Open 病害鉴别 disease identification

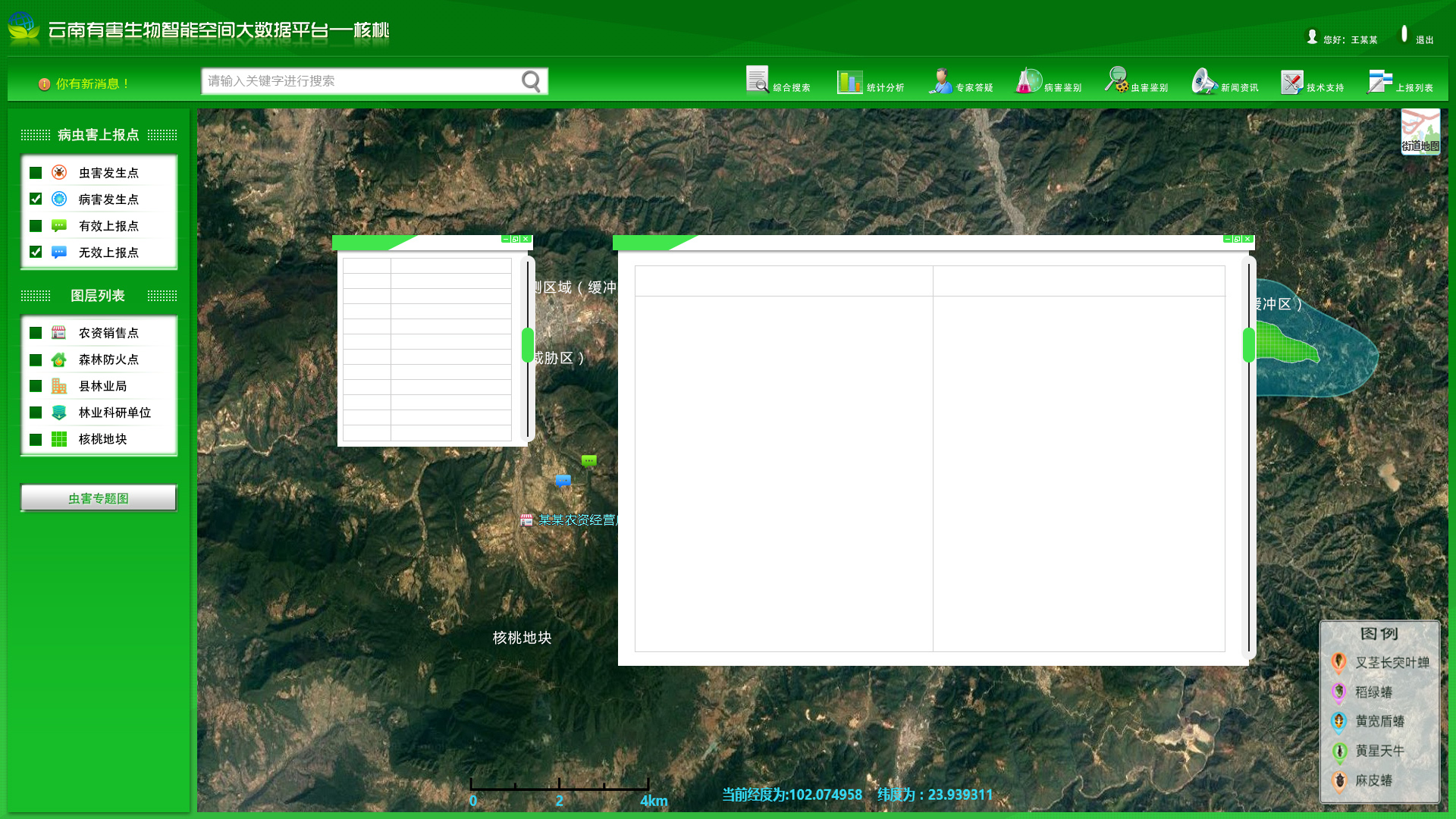tap(1049, 82)
